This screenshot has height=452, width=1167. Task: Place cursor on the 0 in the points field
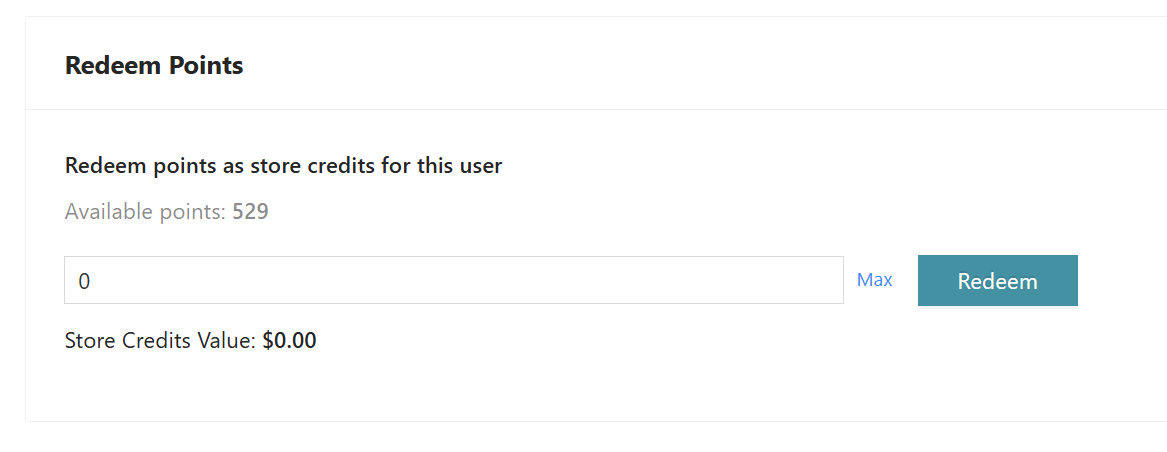click(84, 281)
